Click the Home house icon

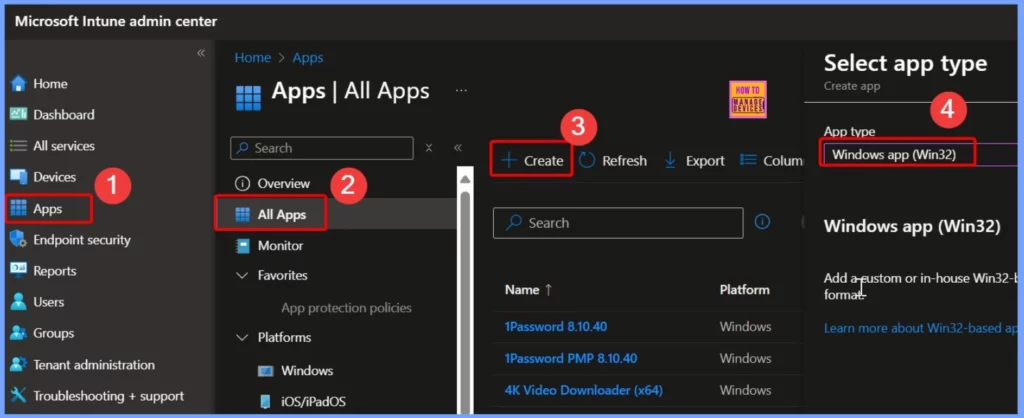(18, 84)
